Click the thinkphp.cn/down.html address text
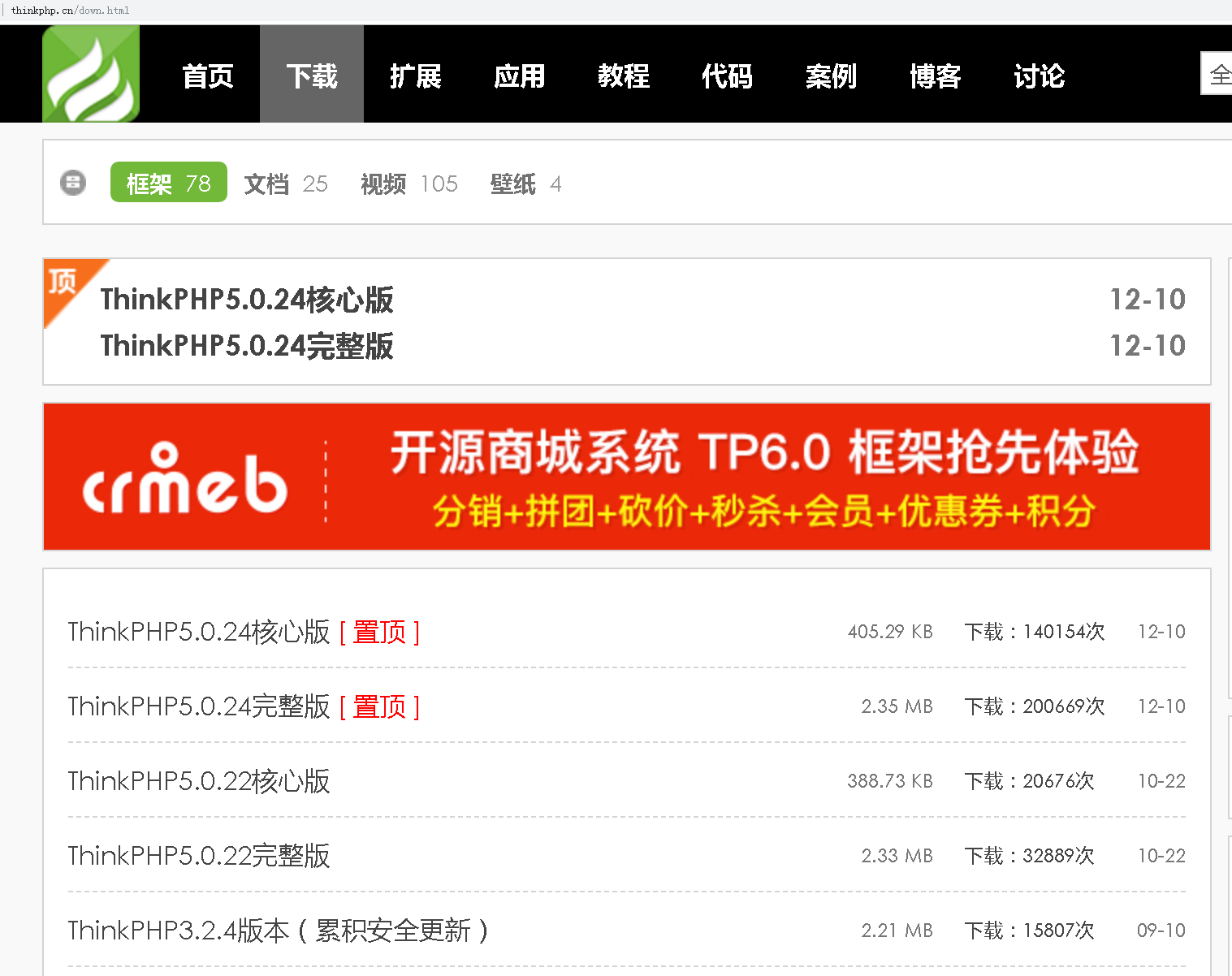Screen dimensions: 1232x976 point(70,11)
